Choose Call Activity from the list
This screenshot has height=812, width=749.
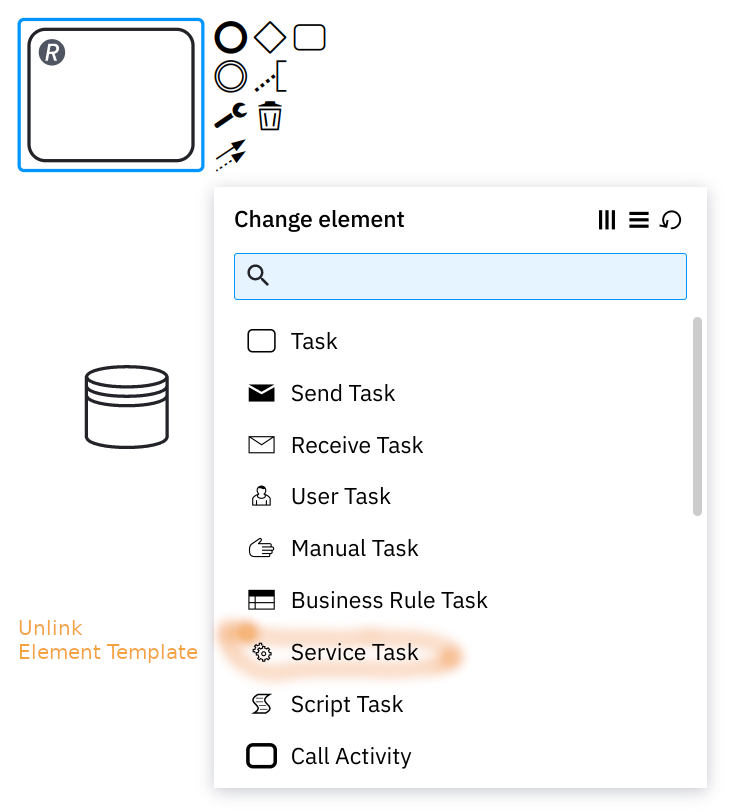point(460,756)
